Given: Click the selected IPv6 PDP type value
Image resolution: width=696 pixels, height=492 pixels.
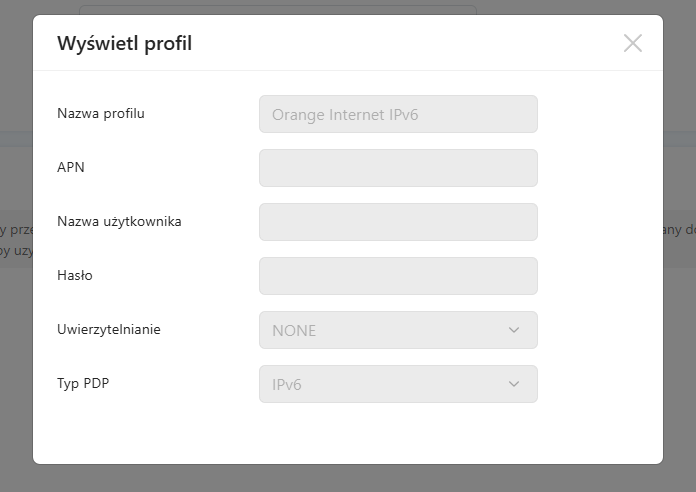Looking at the screenshot, I should [x=288, y=384].
